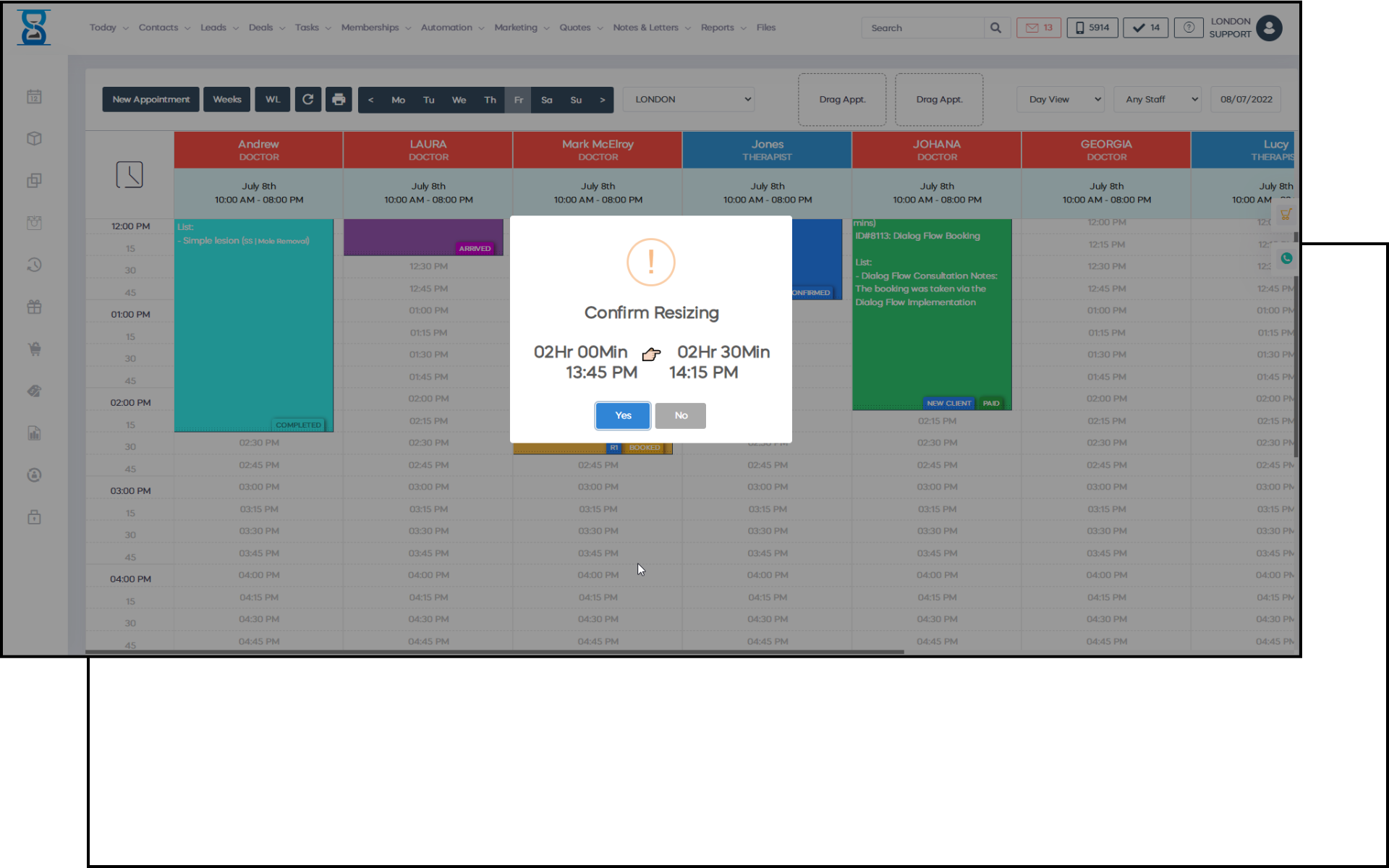Click the refresh calendar icon
Viewport: 1389px width, 868px height.
pyautogui.click(x=307, y=100)
